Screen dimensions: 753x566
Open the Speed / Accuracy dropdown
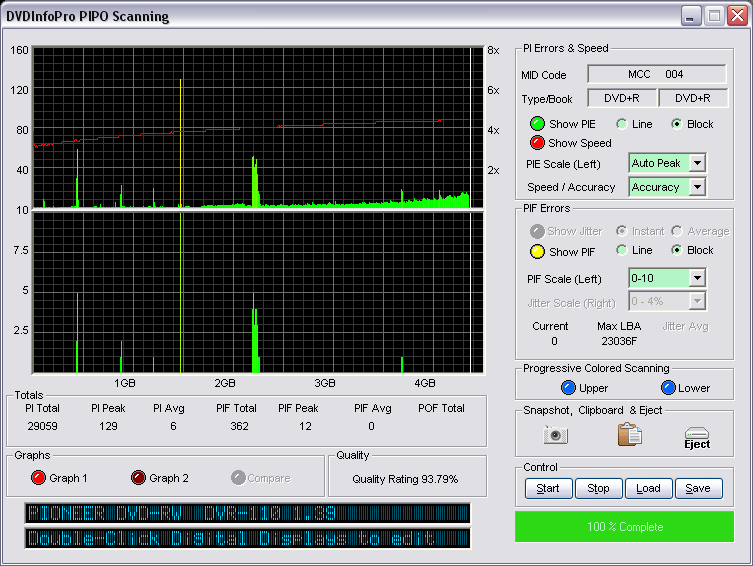[x=697, y=187]
